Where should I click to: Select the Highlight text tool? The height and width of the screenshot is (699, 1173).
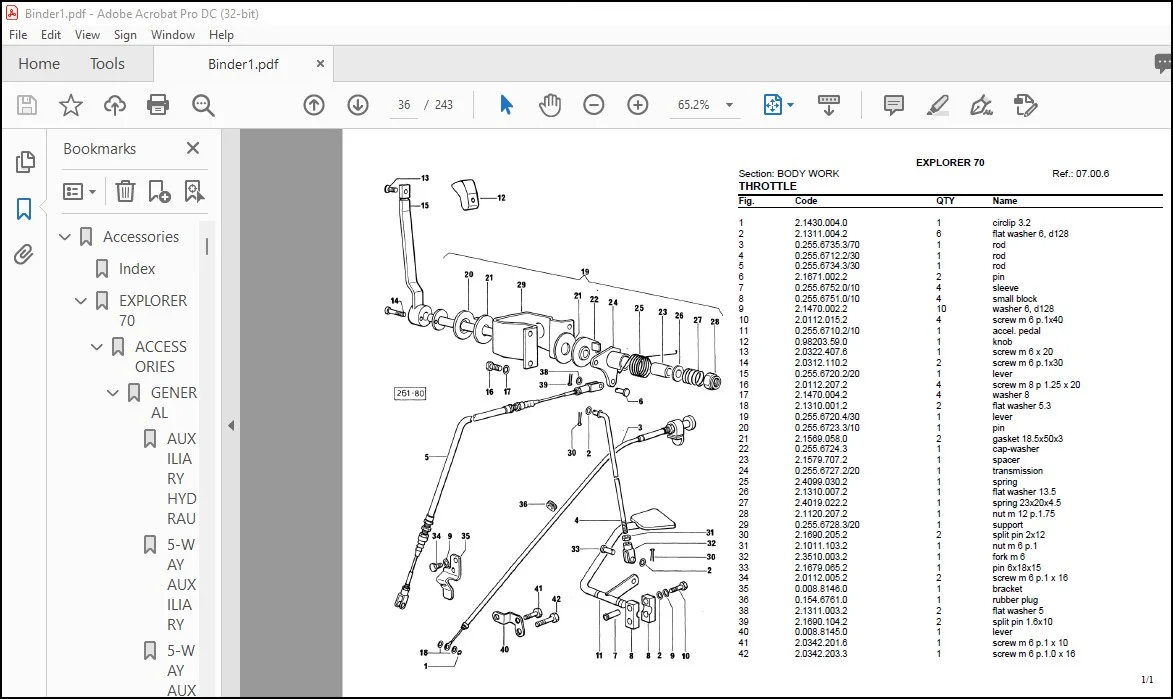pyautogui.click(x=937, y=105)
